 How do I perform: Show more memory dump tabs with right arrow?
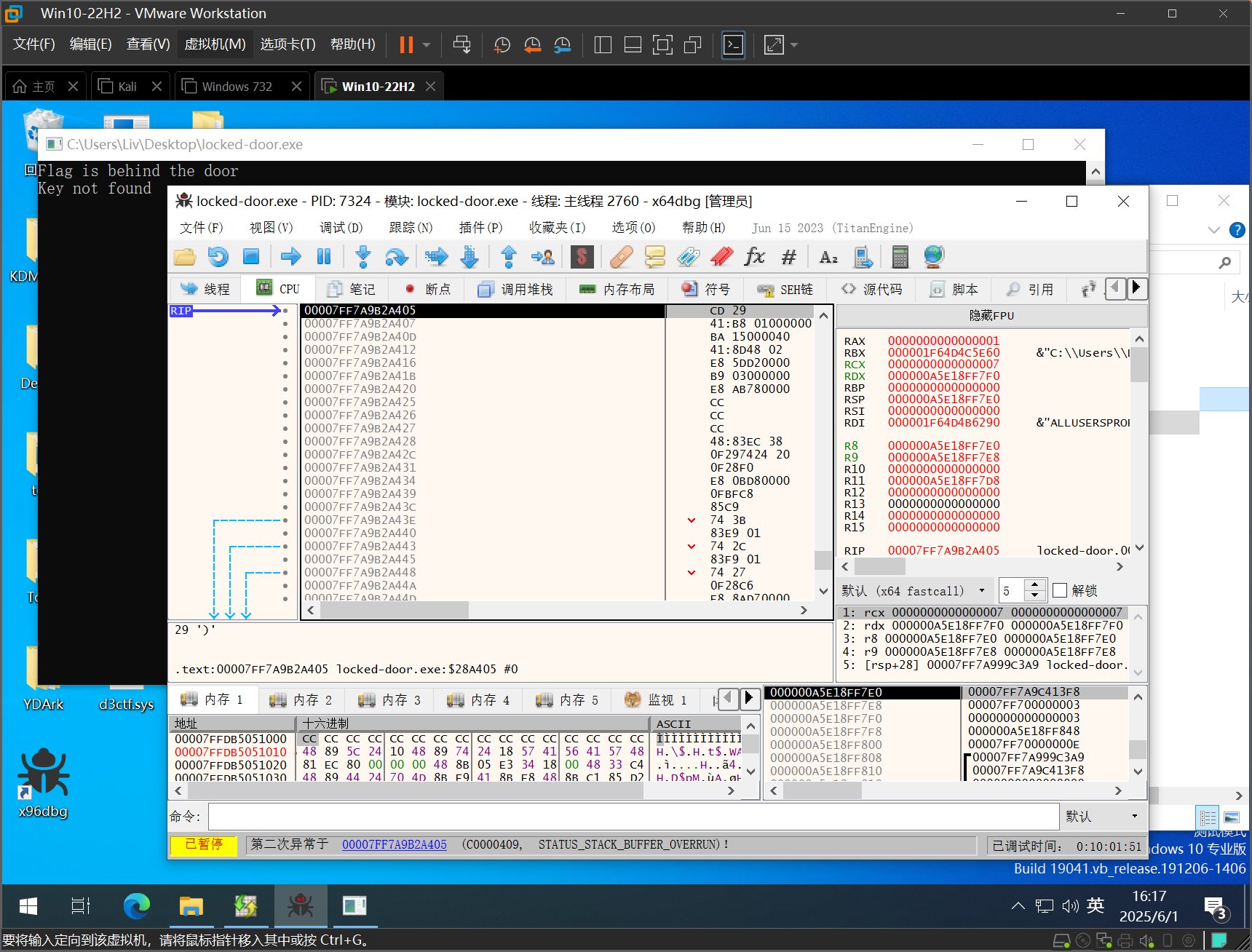coord(749,699)
